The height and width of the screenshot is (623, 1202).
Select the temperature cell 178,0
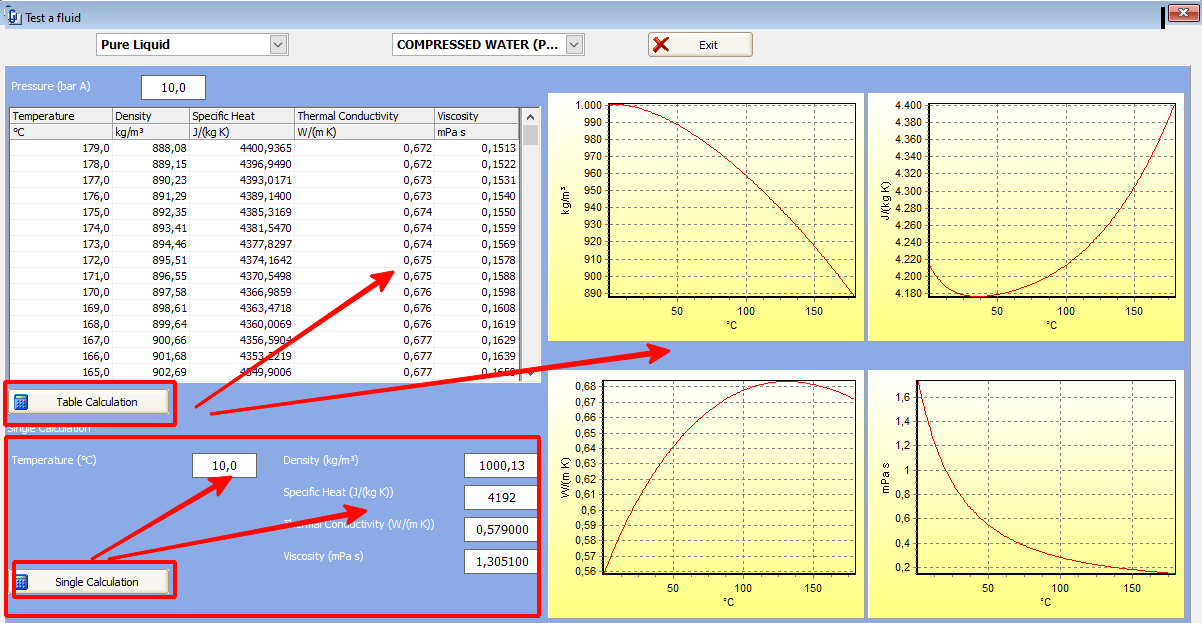60,164
